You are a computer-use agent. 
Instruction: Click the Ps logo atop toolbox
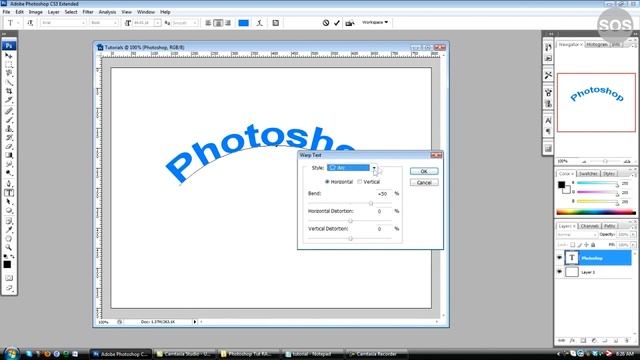pyautogui.click(x=9, y=46)
